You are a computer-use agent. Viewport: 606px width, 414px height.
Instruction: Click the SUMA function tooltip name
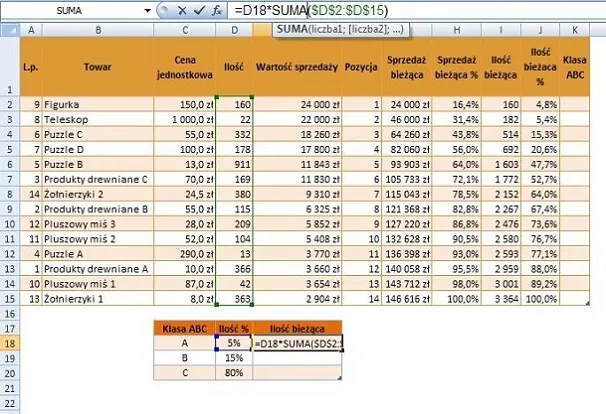pyautogui.click(x=292, y=29)
